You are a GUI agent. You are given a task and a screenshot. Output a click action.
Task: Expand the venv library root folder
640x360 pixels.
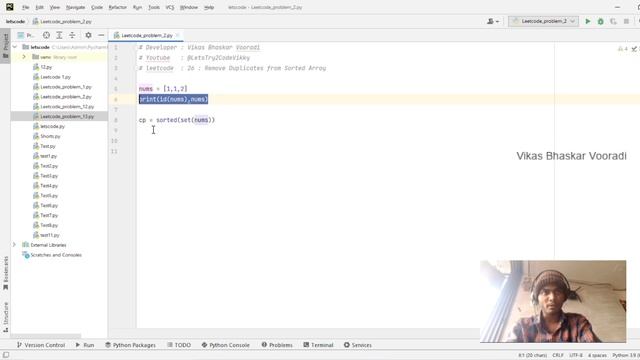tap(24, 57)
